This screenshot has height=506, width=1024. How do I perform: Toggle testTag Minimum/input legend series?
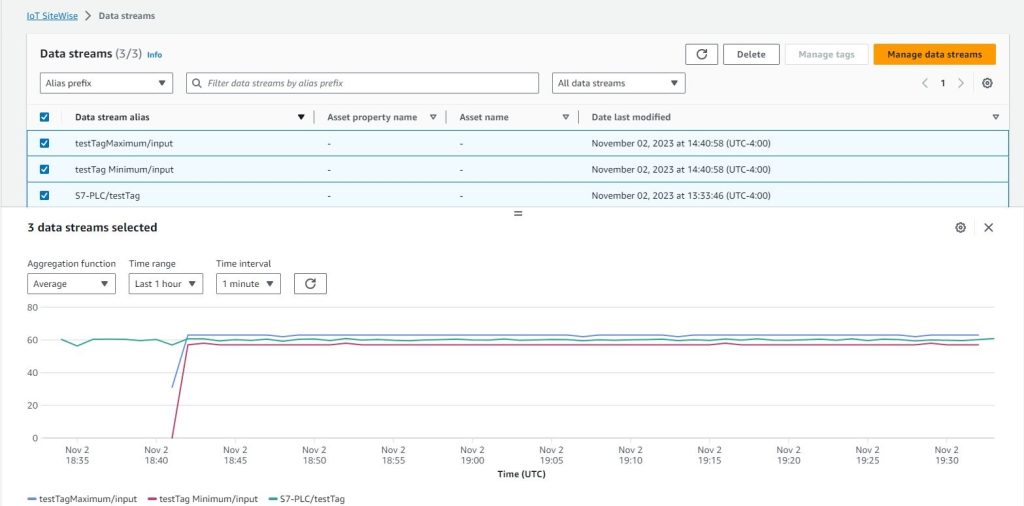coord(203,499)
